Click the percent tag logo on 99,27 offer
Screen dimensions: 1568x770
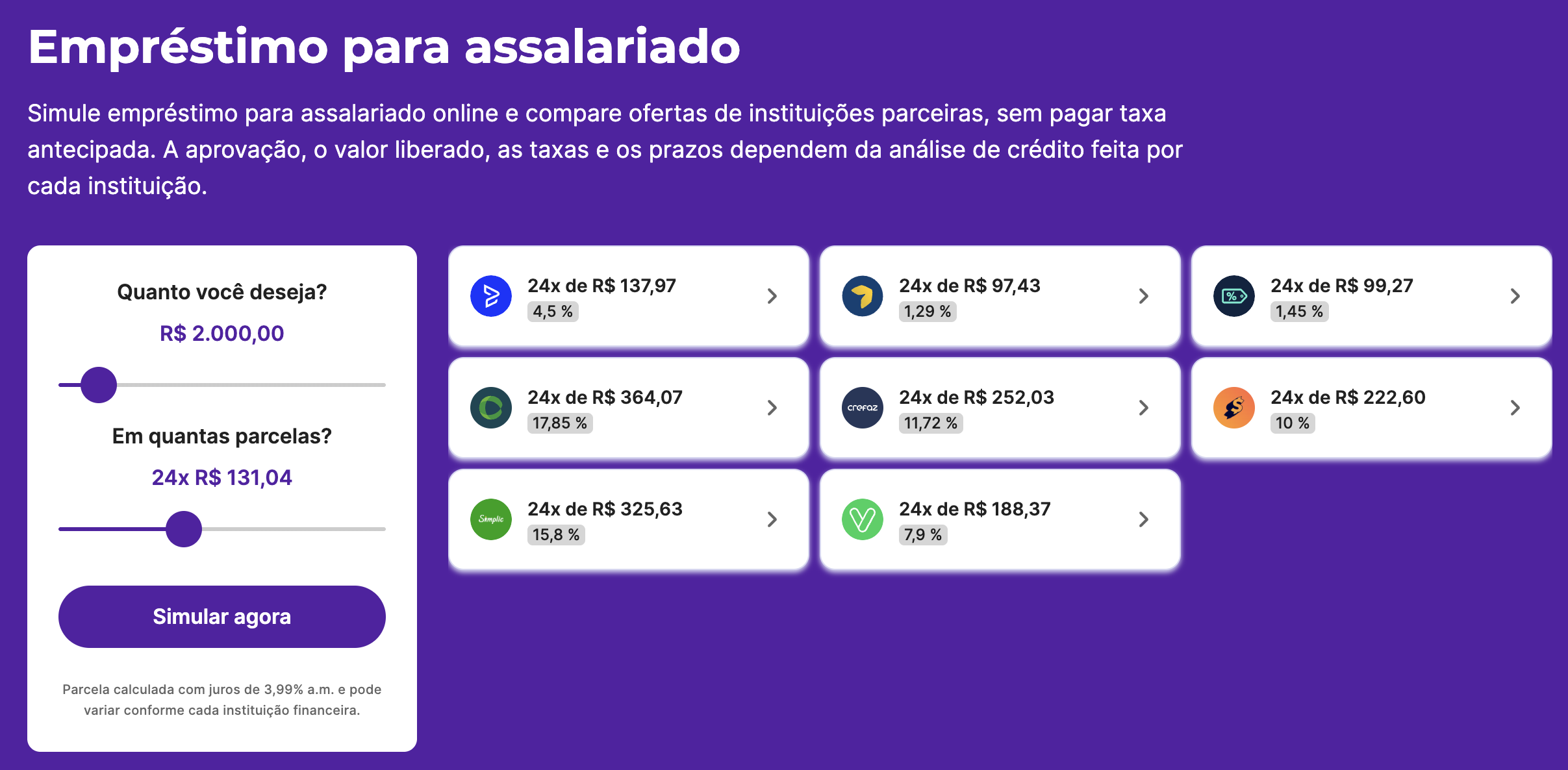click(x=1234, y=296)
